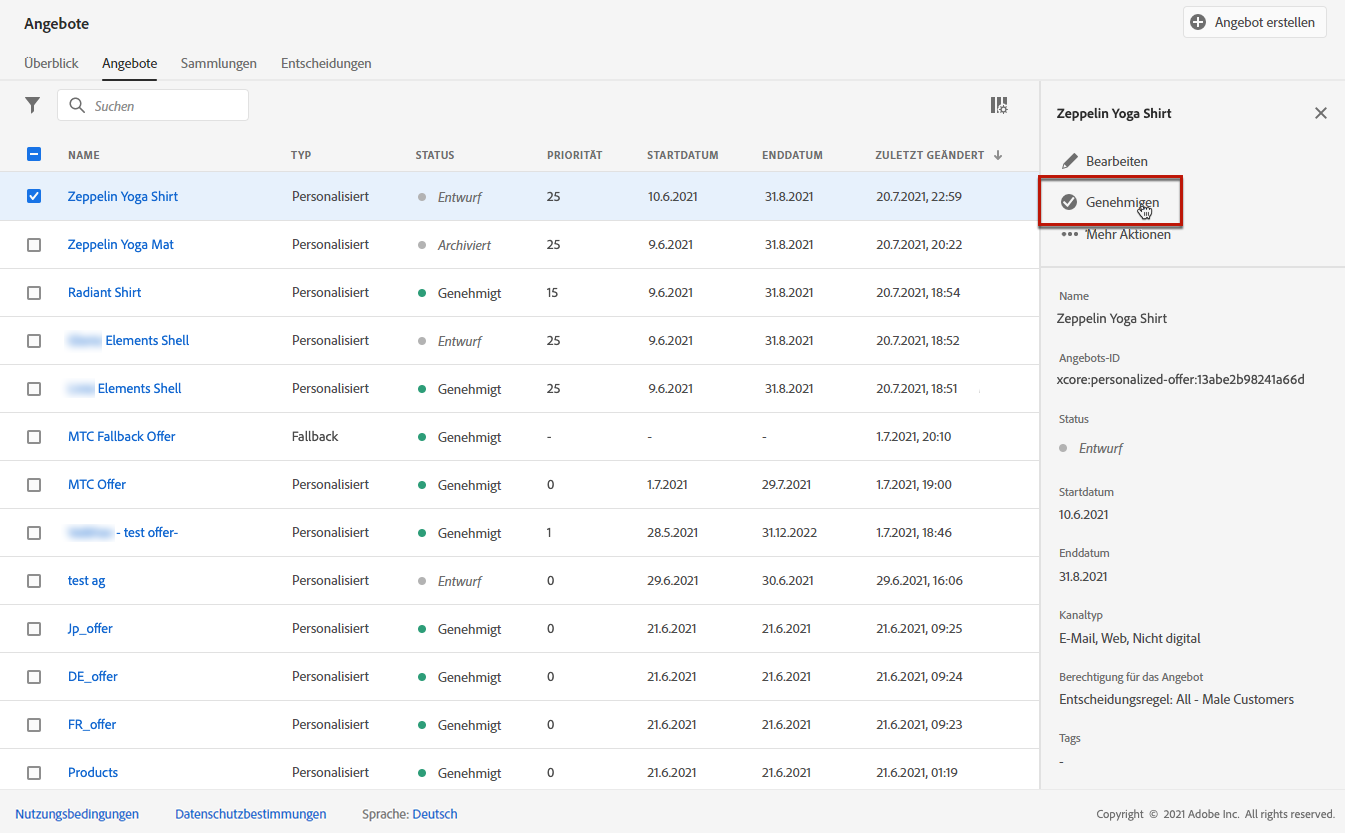
Task: Change language via Deutsch link
Action: pyautogui.click(x=434, y=814)
